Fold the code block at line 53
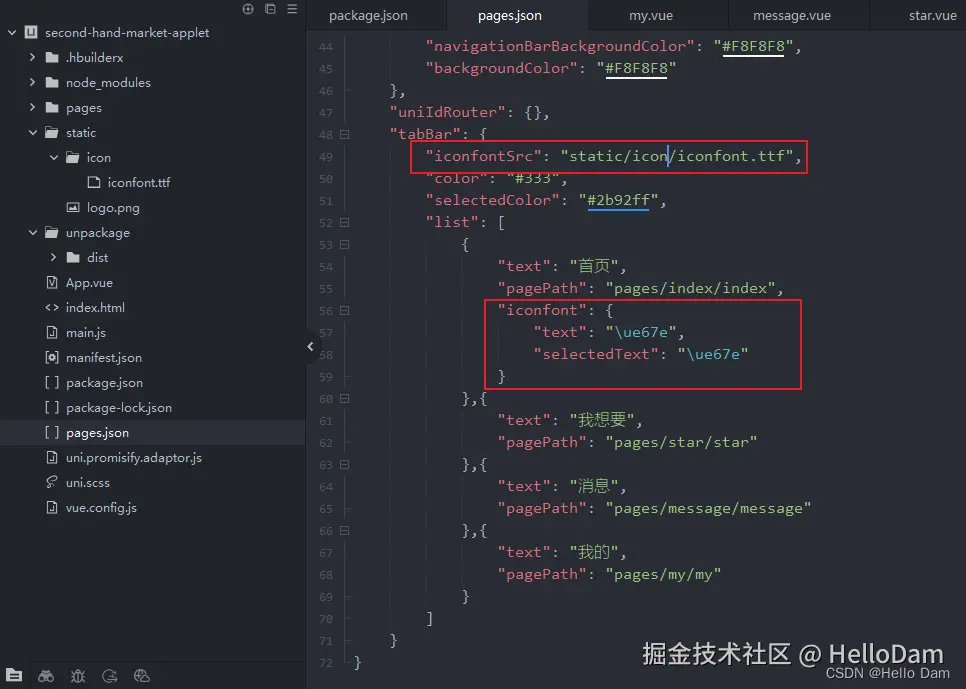 click(344, 245)
